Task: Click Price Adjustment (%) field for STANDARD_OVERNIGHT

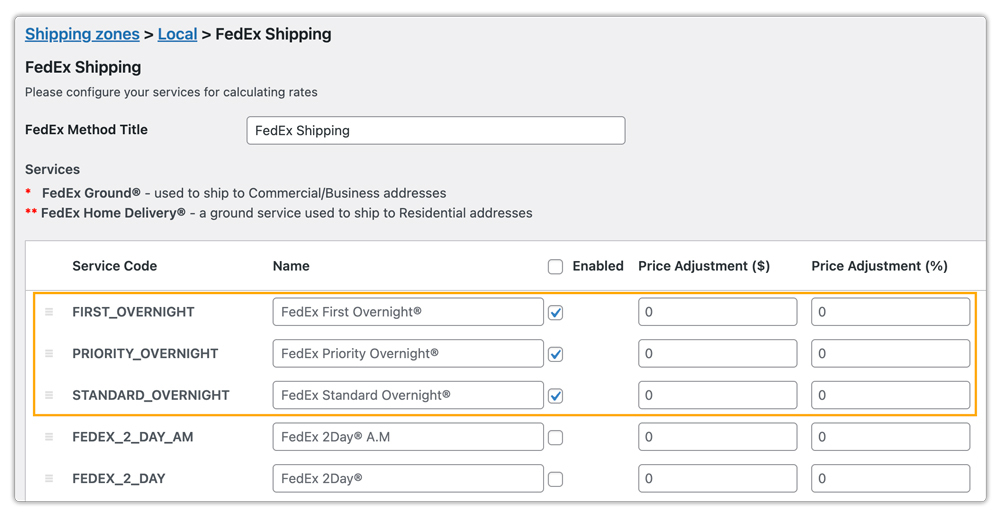Action: point(890,395)
